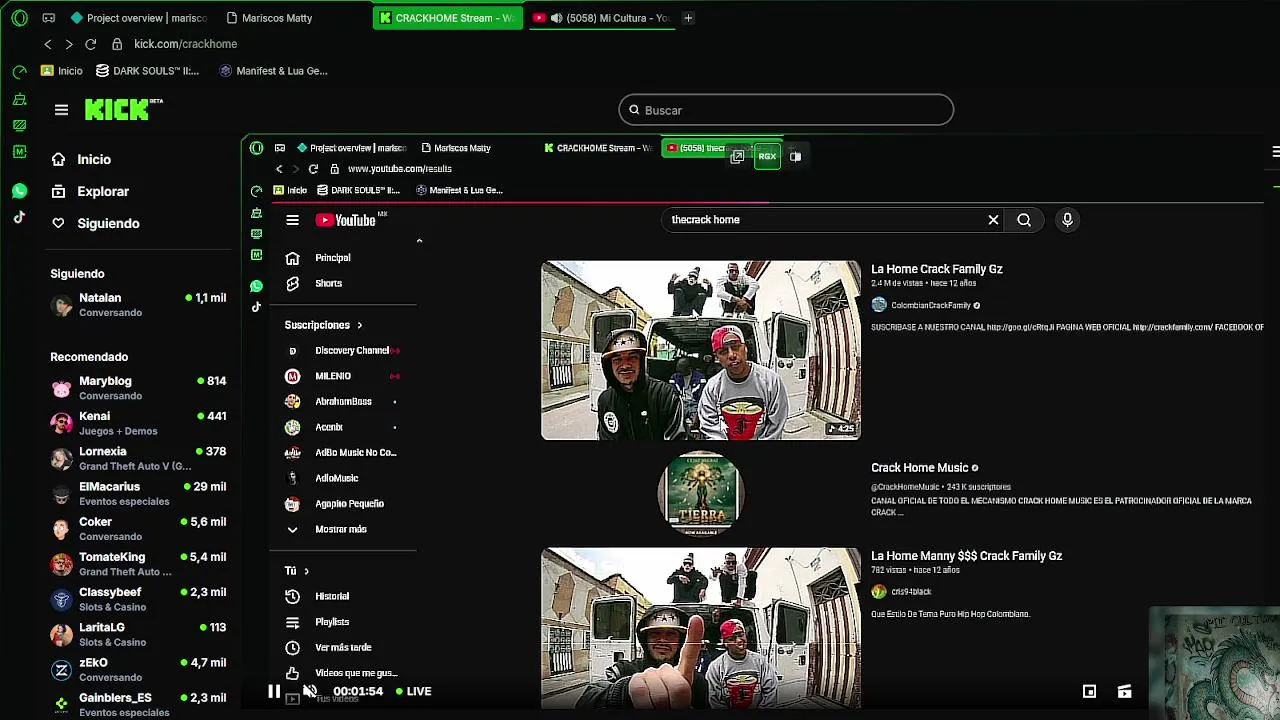1280x720 pixels.
Task: Open recommended channel Gainblers_ES
Action: coord(138,704)
